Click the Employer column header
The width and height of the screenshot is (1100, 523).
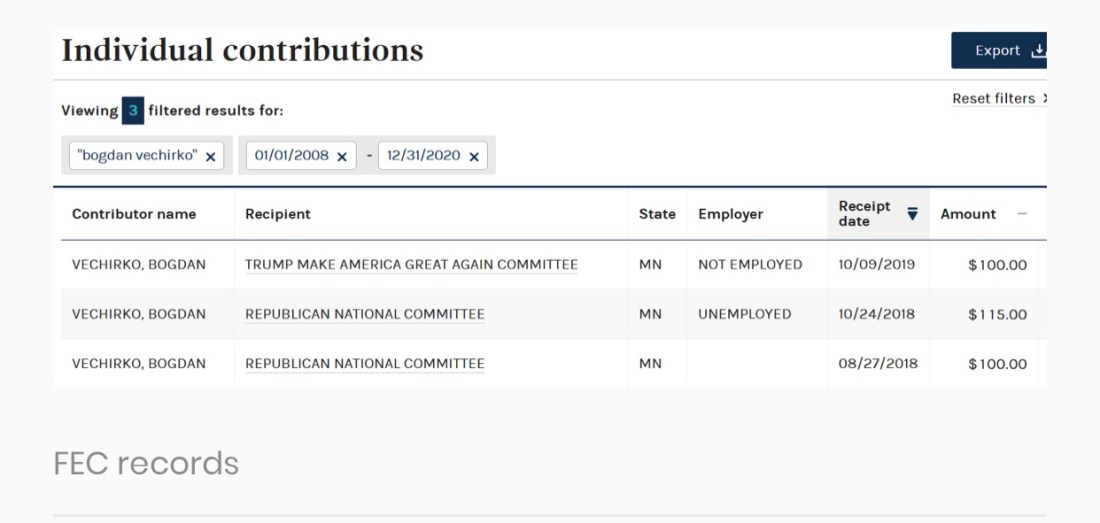730,214
